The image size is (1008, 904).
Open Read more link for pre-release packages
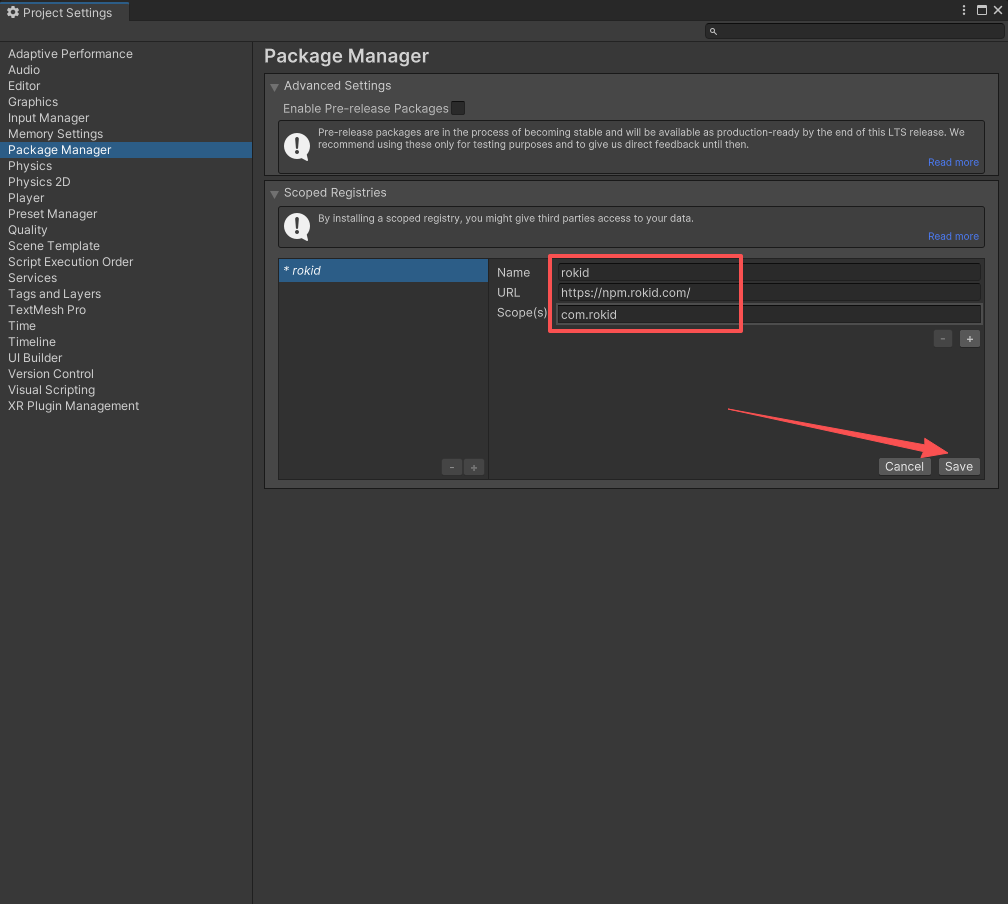(953, 163)
